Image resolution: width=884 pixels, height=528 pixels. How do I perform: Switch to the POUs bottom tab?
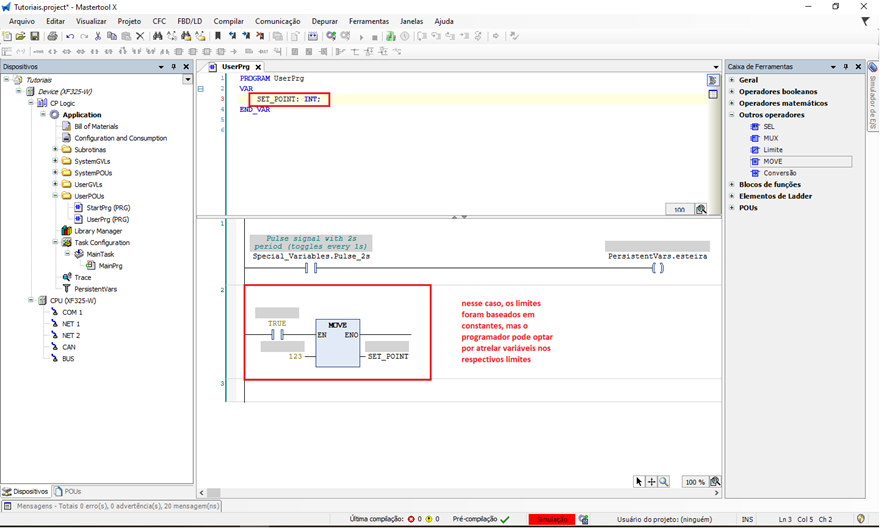coord(69,492)
